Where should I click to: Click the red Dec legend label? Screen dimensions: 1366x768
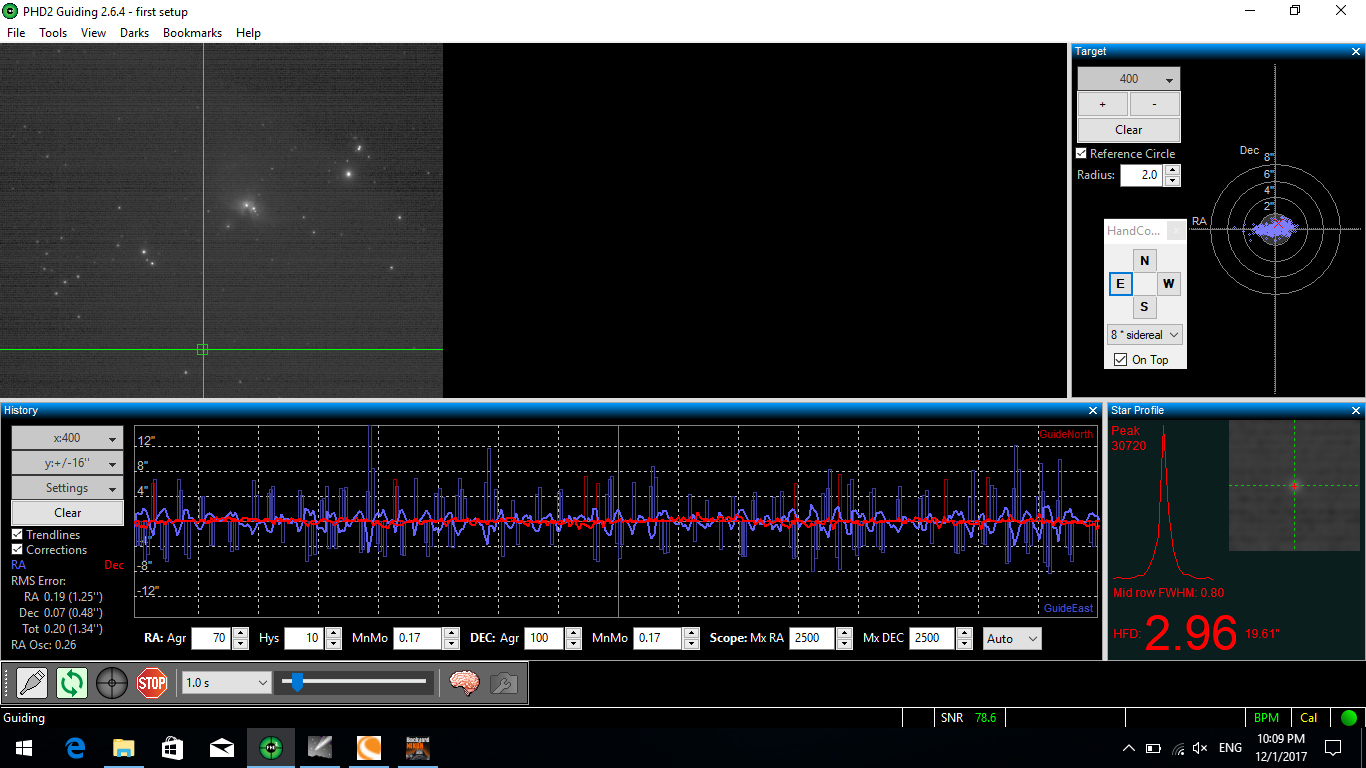(114, 565)
